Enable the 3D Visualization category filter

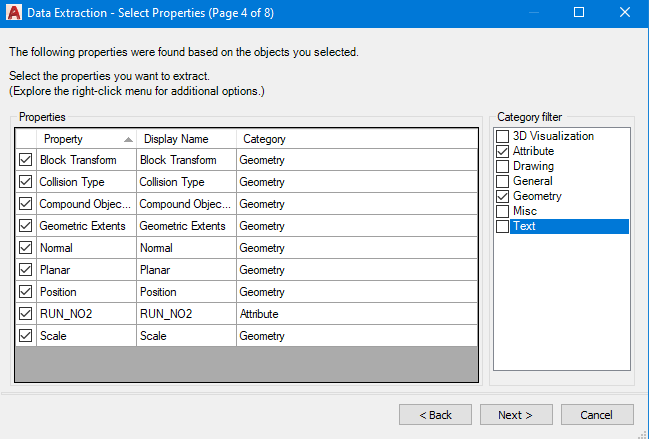[502, 136]
